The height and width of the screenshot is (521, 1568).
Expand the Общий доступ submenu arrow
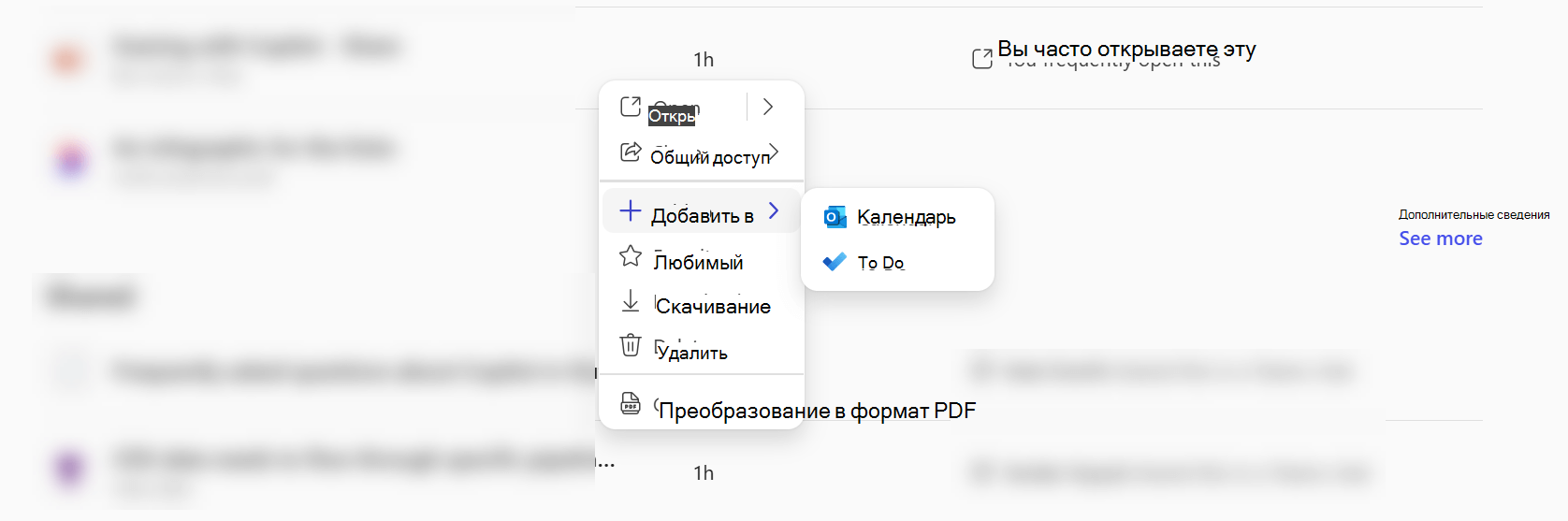(x=774, y=151)
